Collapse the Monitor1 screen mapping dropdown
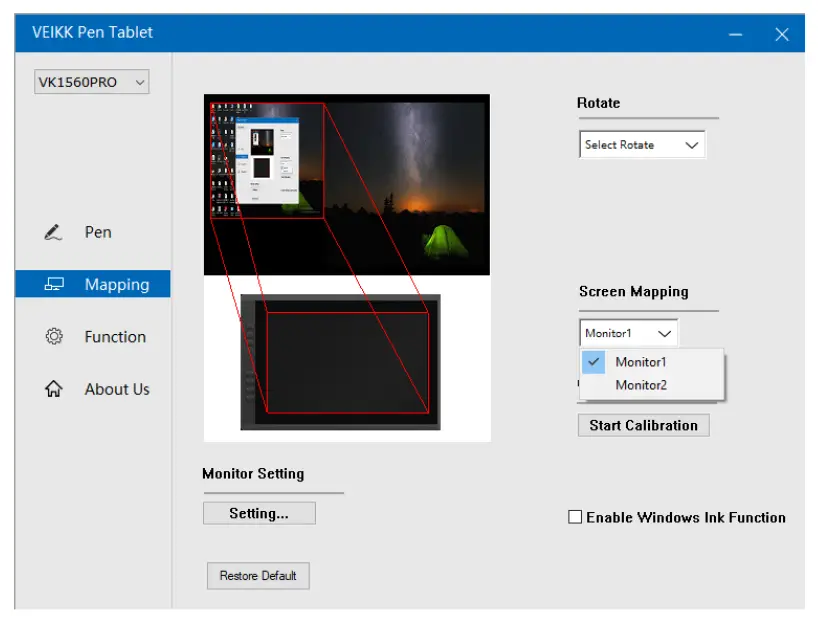 [x=629, y=333]
